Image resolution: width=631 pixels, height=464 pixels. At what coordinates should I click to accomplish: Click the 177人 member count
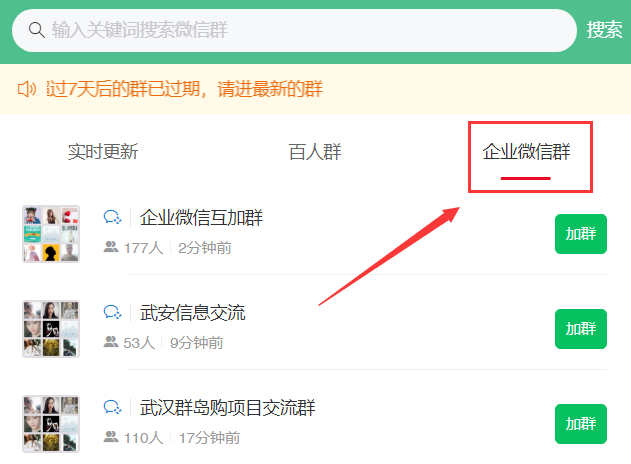click(143, 248)
